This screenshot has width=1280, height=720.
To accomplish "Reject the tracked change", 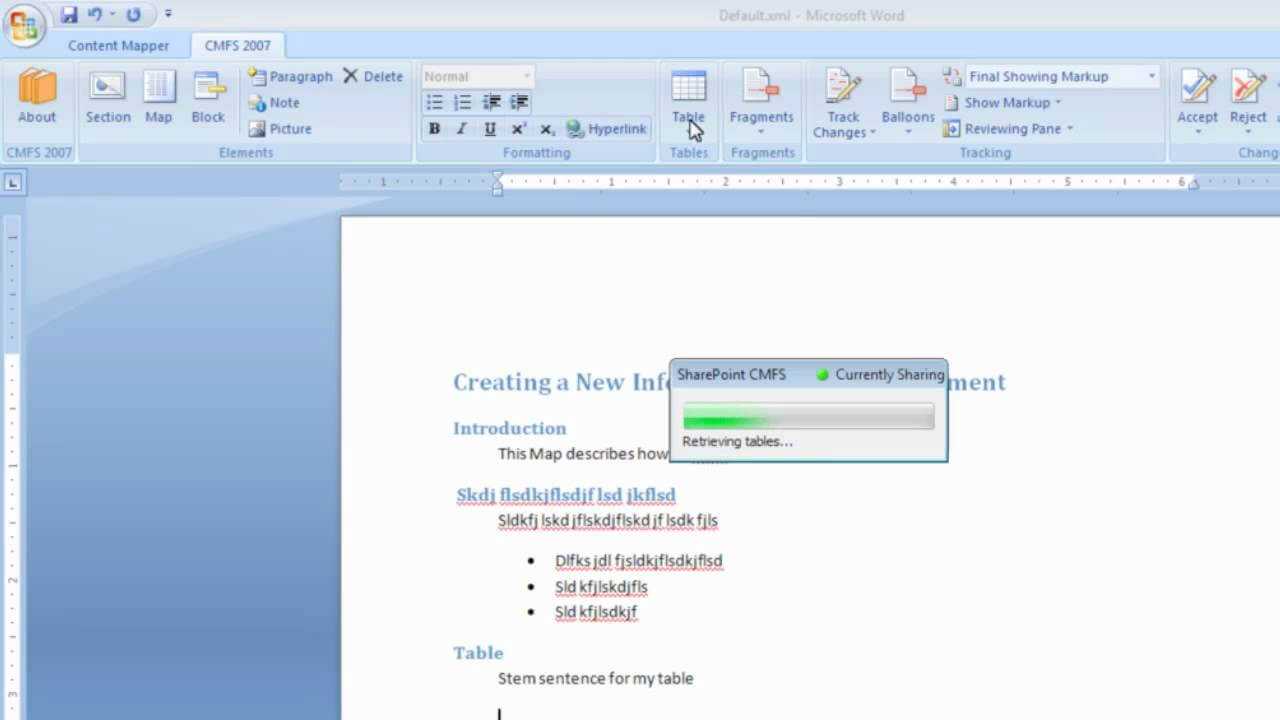I will pos(1248,95).
